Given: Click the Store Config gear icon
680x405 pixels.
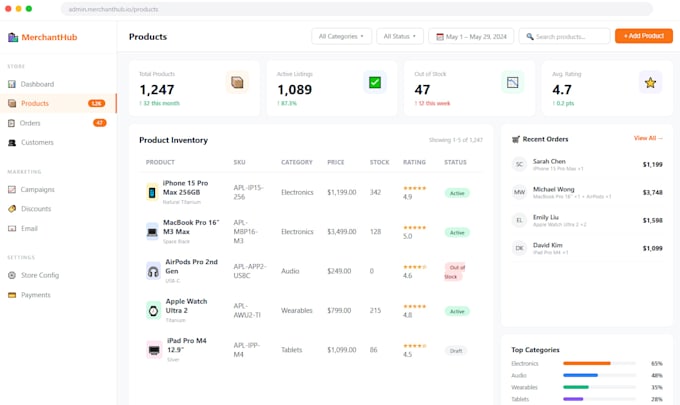Looking at the screenshot, I should pyautogui.click(x=12, y=275).
